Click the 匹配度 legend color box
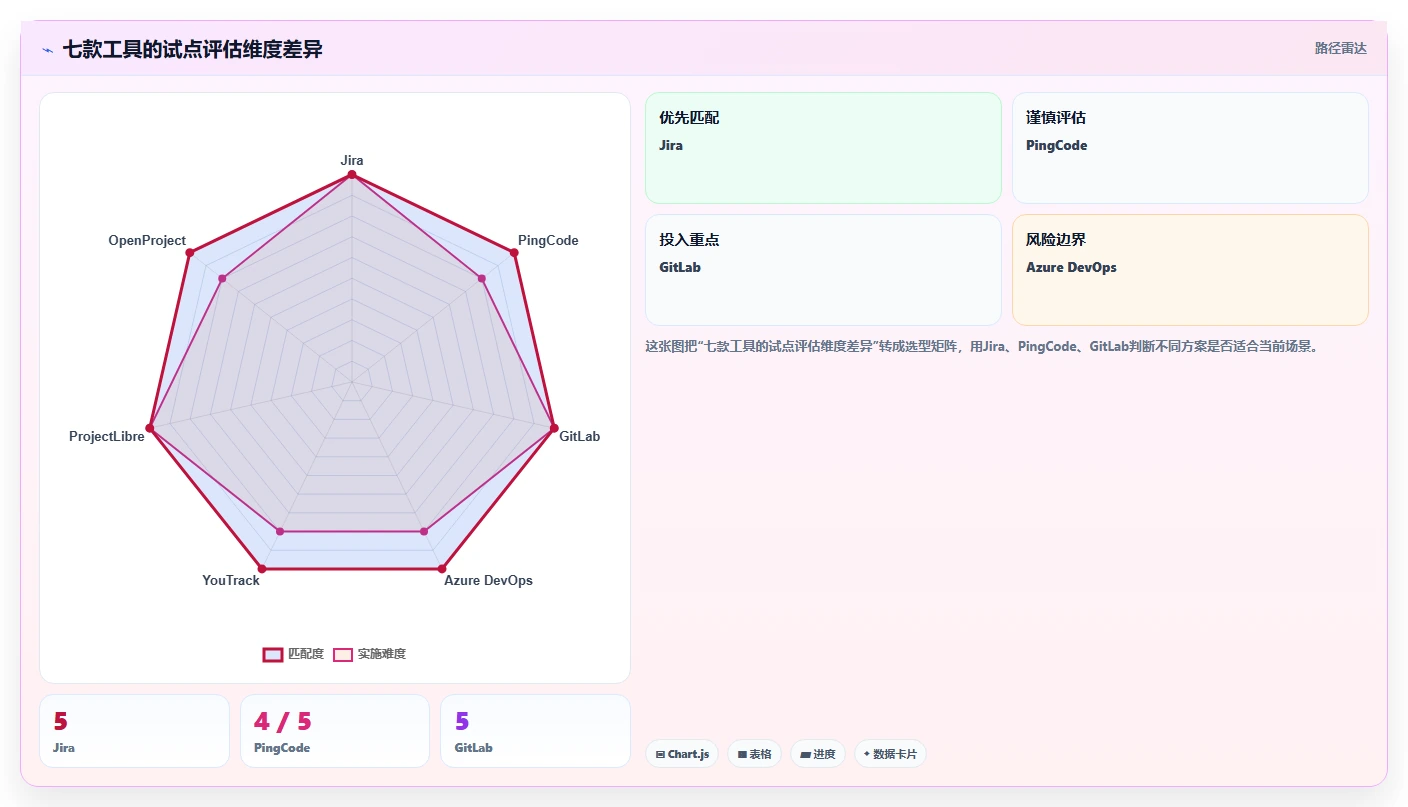The width and height of the screenshot is (1408, 807). [273, 654]
